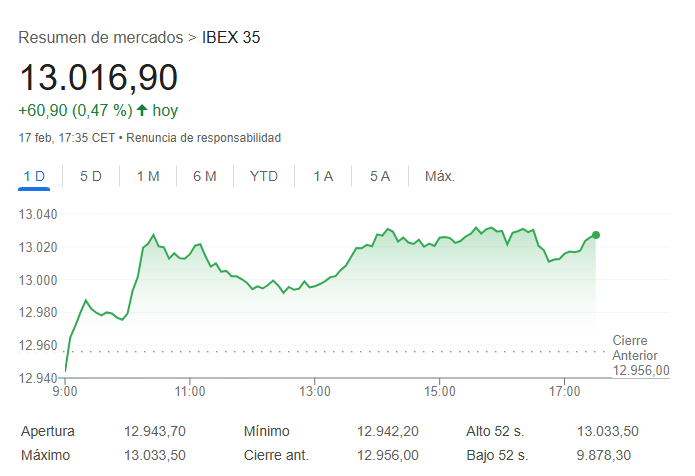Open Renuncia de responsabilidad disclaimer link
Screen dimensions: 695x476
tap(203, 137)
